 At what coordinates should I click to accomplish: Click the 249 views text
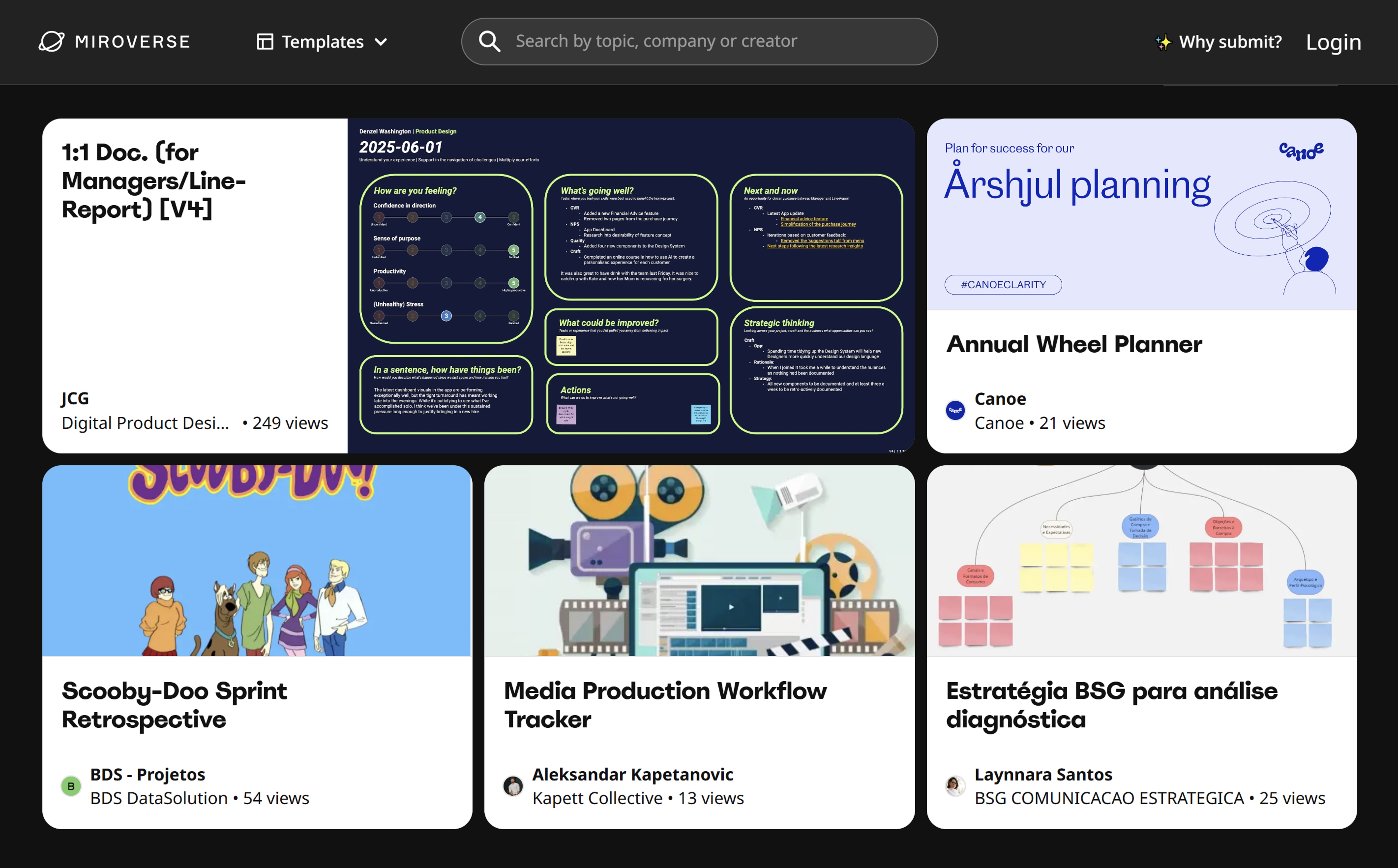point(290,423)
